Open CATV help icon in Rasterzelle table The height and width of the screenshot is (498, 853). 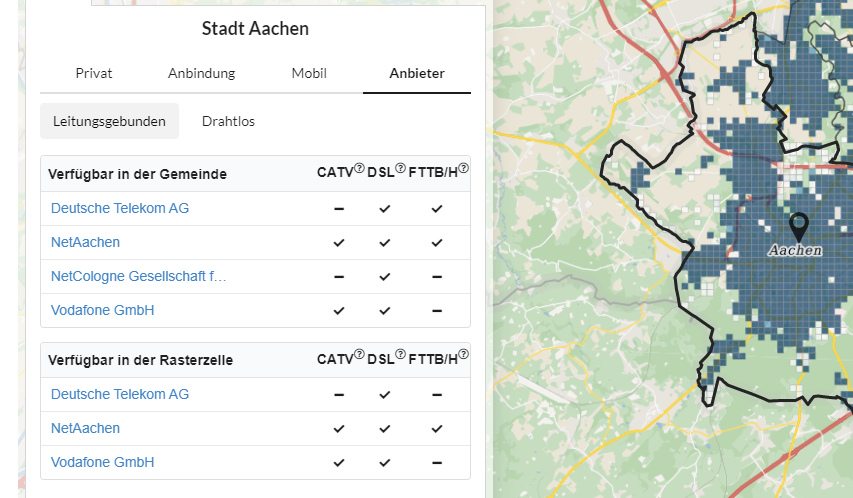(x=360, y=354)
